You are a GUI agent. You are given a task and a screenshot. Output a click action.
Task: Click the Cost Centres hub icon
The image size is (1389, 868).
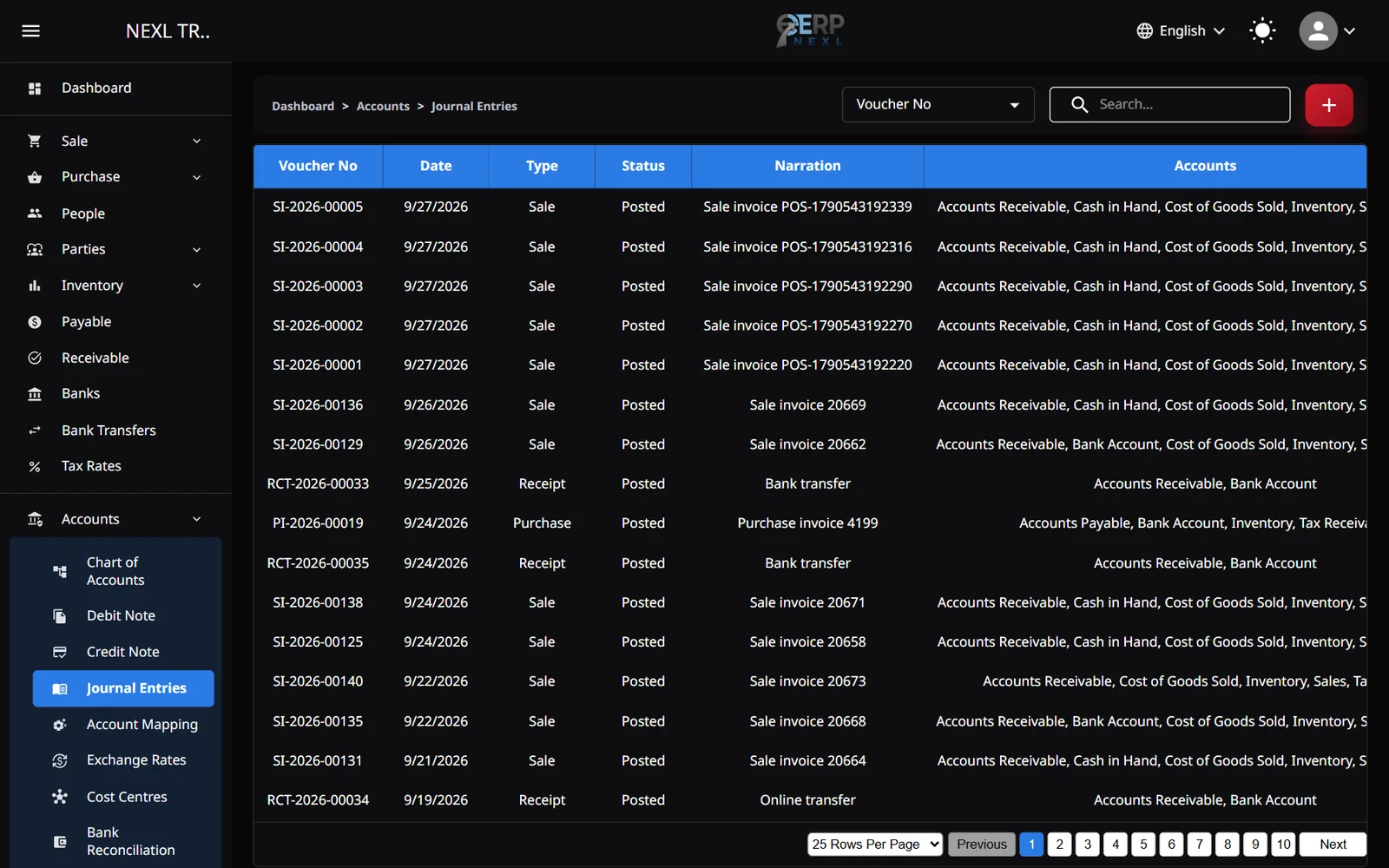tap(60, 797)
